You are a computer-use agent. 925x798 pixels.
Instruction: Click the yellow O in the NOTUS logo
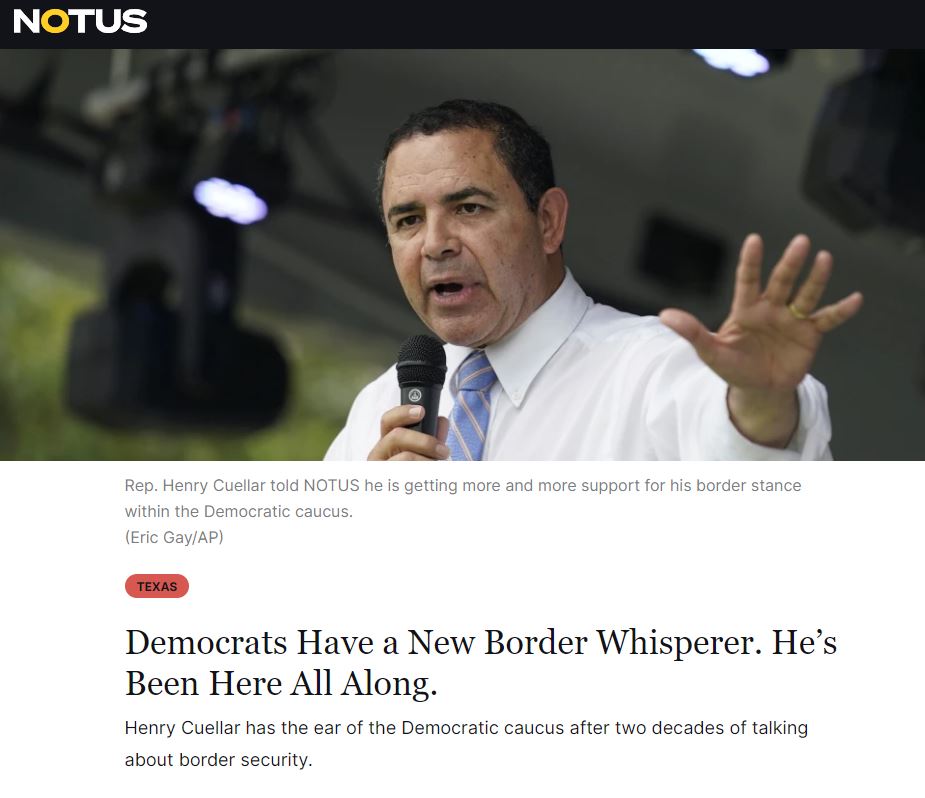pyautogui.click(x=54, y=21)
